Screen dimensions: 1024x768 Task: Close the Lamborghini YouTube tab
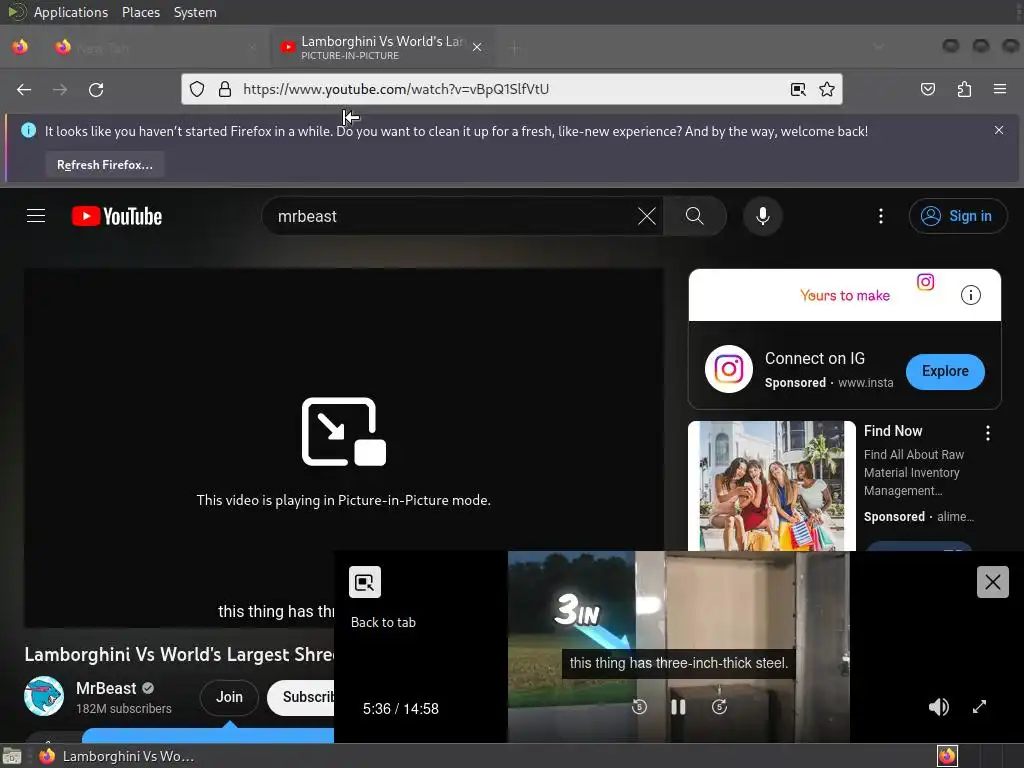tap(477, 47)
